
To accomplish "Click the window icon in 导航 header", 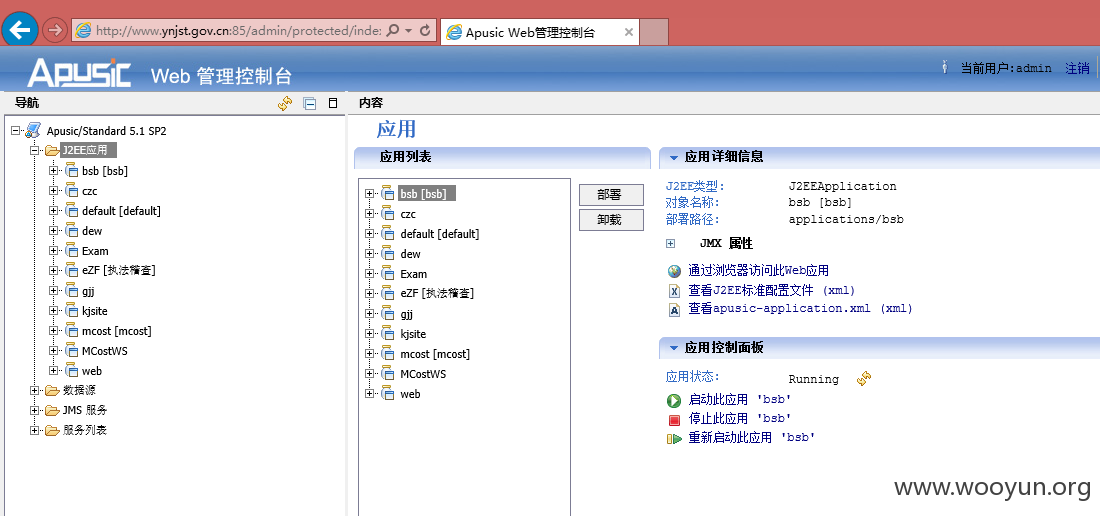I will 333,103.
